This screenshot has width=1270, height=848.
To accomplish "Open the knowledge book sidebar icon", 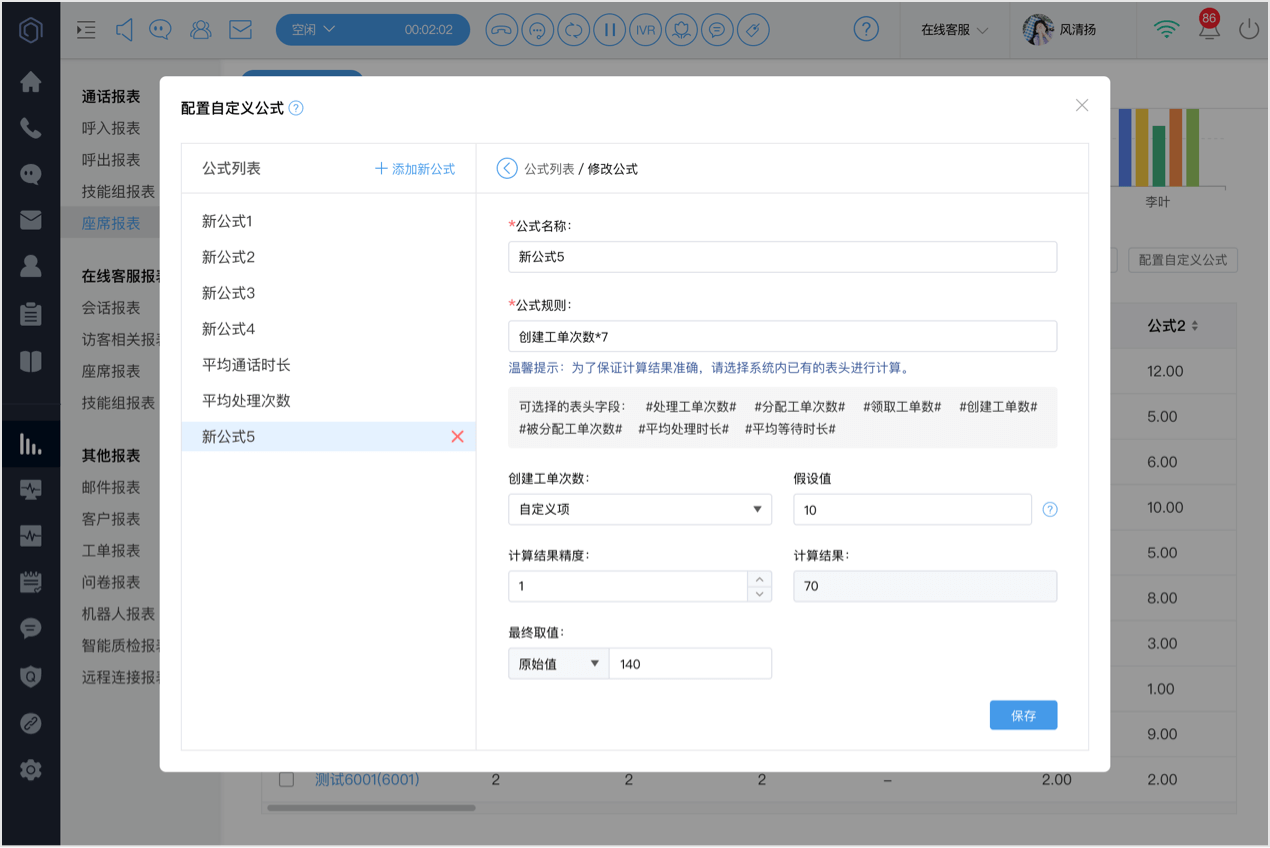I will pos(30,361).
